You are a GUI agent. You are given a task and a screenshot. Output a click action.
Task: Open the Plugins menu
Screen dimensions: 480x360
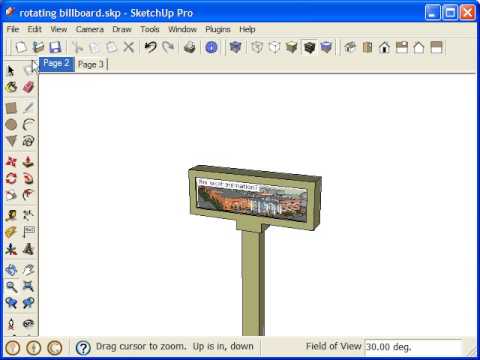(218, 29)
